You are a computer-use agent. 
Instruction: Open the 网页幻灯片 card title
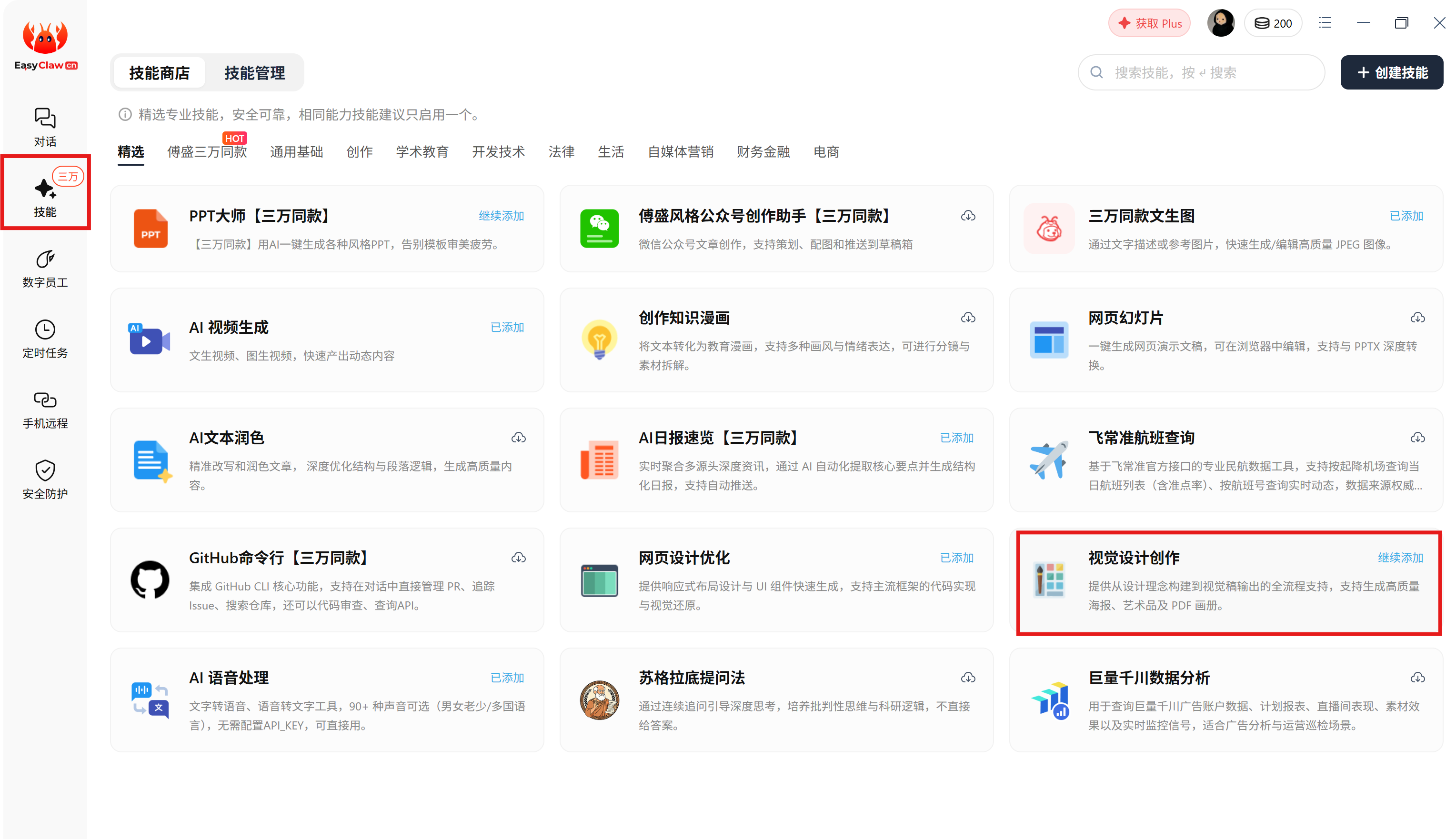[1125, 318]
